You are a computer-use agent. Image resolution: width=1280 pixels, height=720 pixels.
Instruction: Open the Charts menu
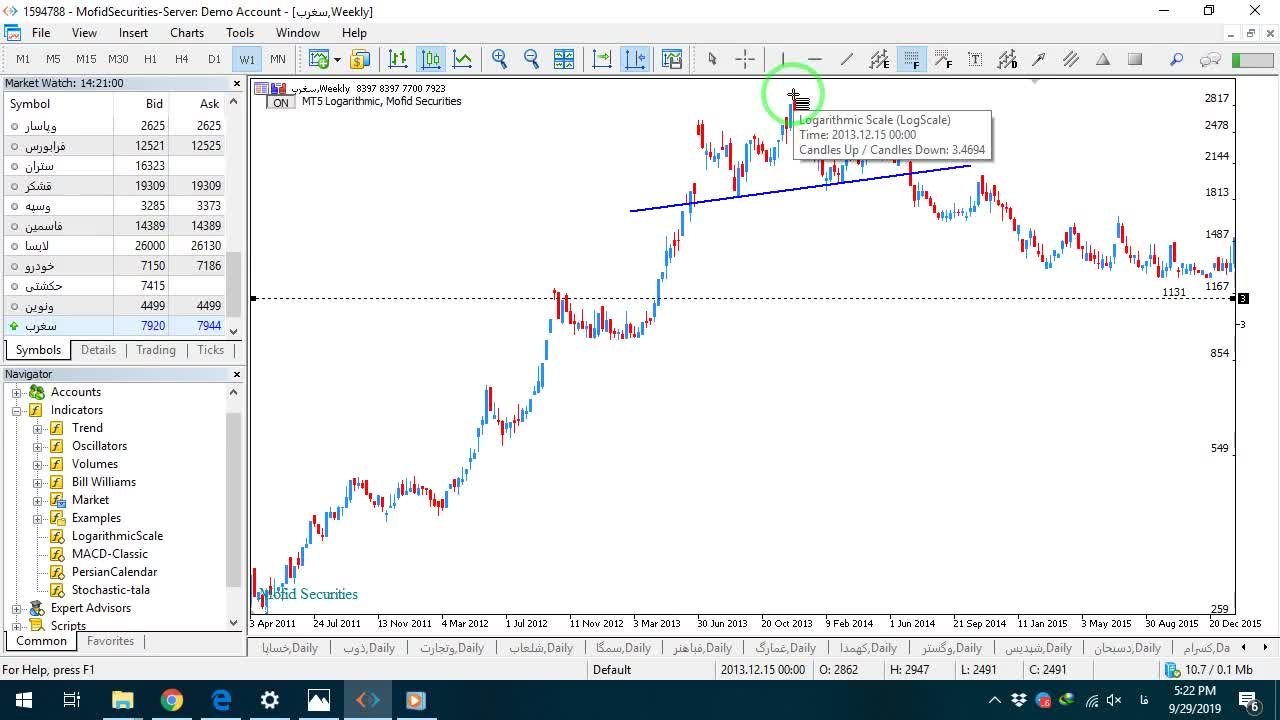click(187, 33)
